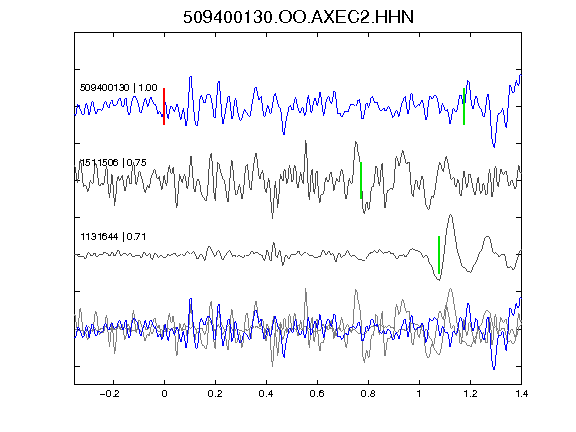Image resolution: width=576 pixels, height=432 pixels.
Task: Click the label 1131644 | 0.71
Action: 113,237
